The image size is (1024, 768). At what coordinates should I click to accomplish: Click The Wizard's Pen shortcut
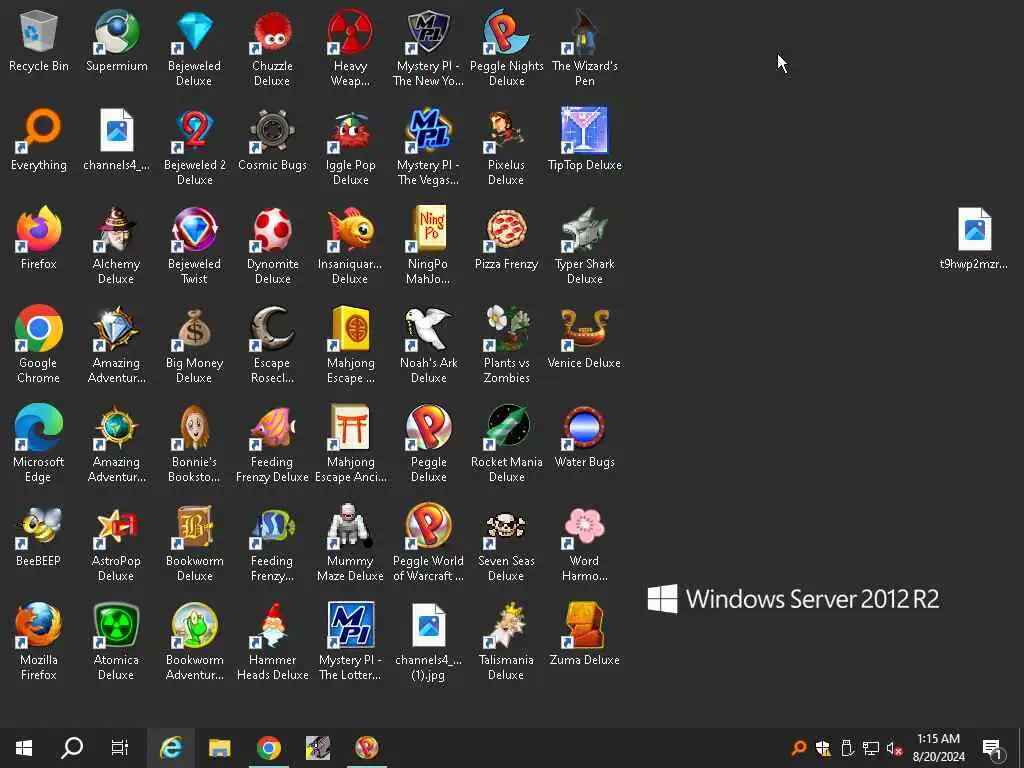[584, 48]
